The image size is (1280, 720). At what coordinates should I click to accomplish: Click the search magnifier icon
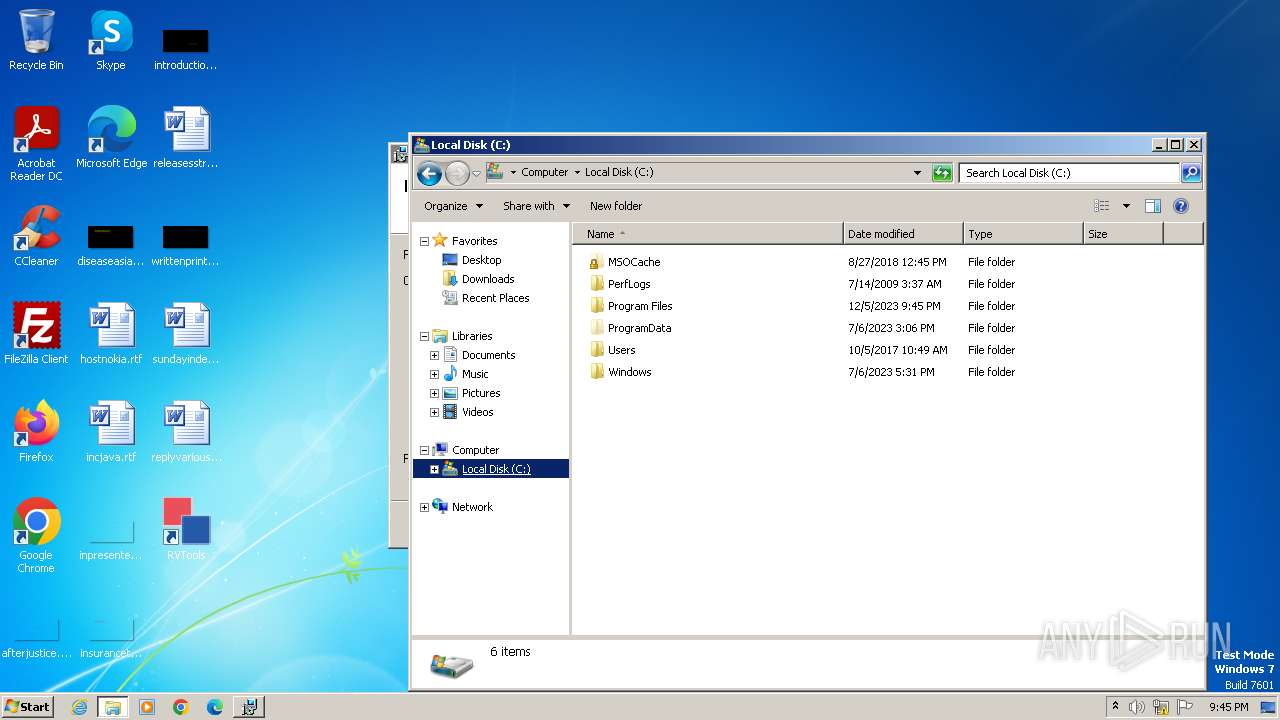[1191, 173]
